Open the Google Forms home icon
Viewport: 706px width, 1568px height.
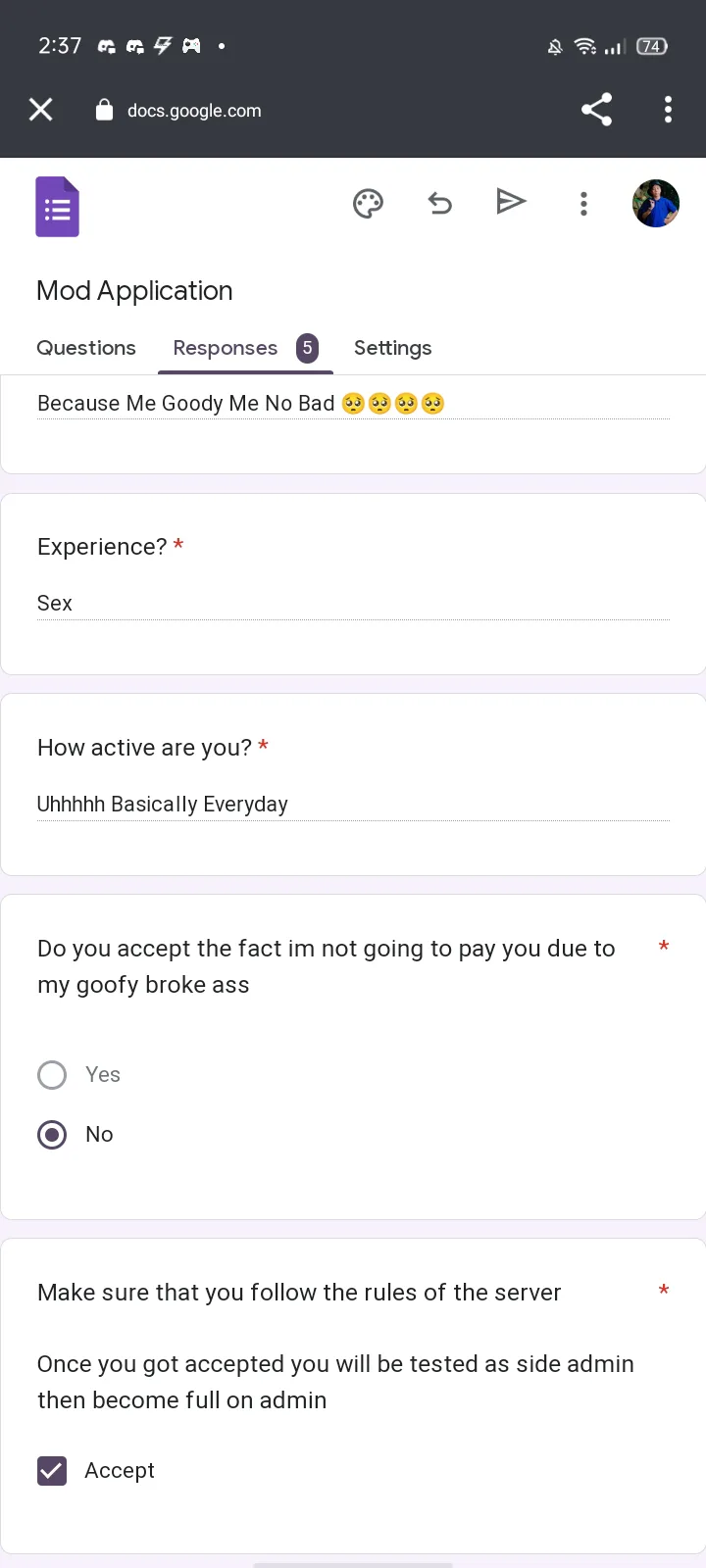point(58,207)
